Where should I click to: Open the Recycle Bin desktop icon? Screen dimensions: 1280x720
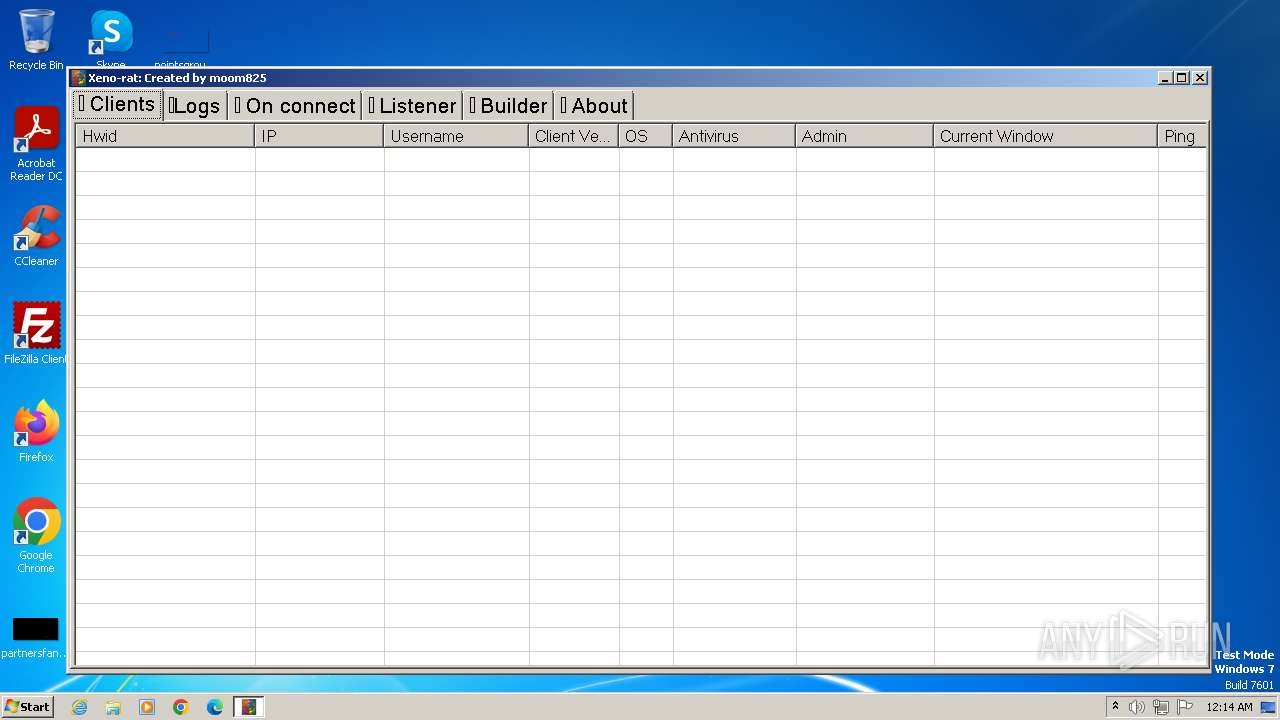pos(36,40)
